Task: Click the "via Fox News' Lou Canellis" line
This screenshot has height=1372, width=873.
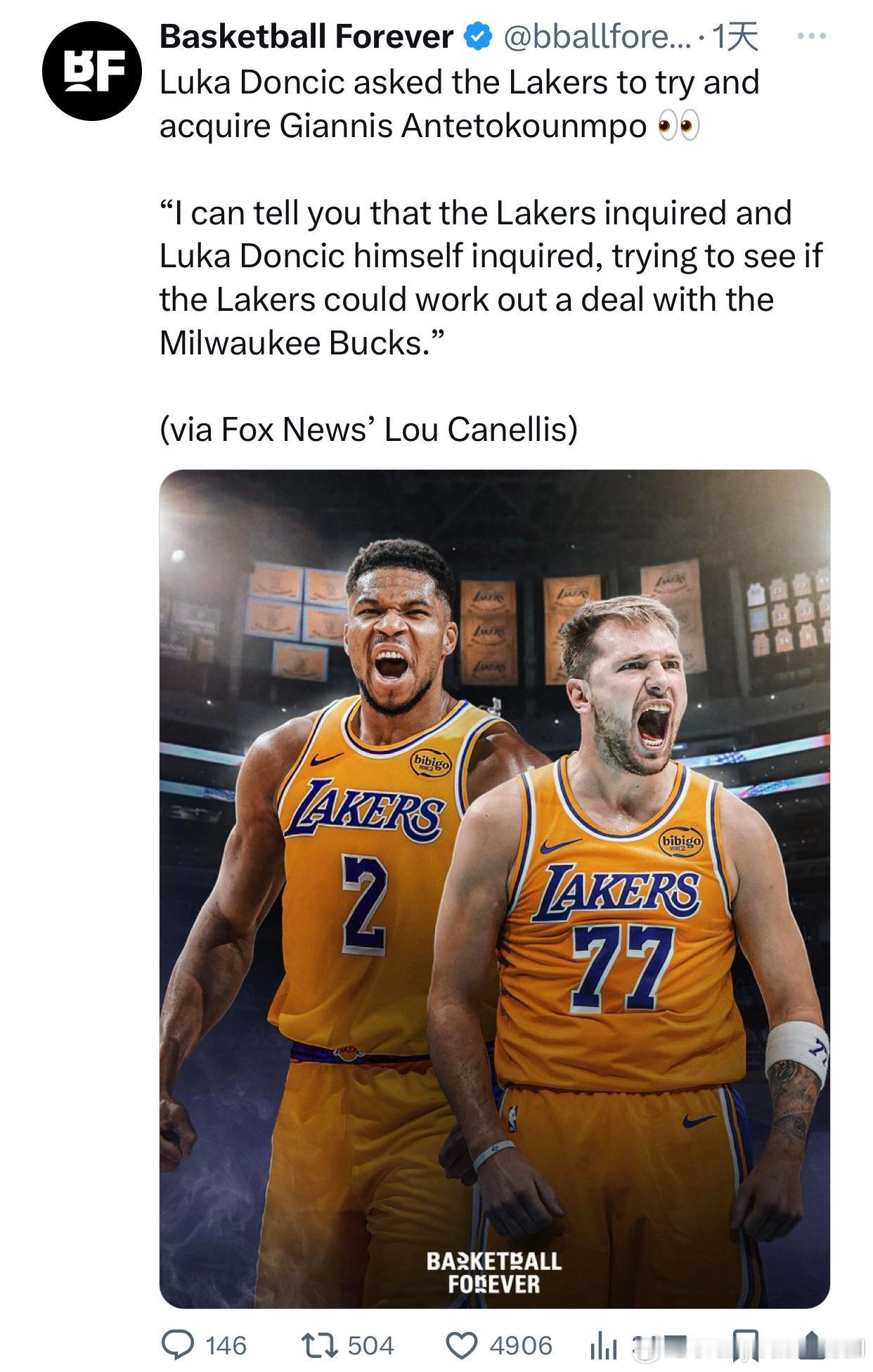Action: coord(368,430)
